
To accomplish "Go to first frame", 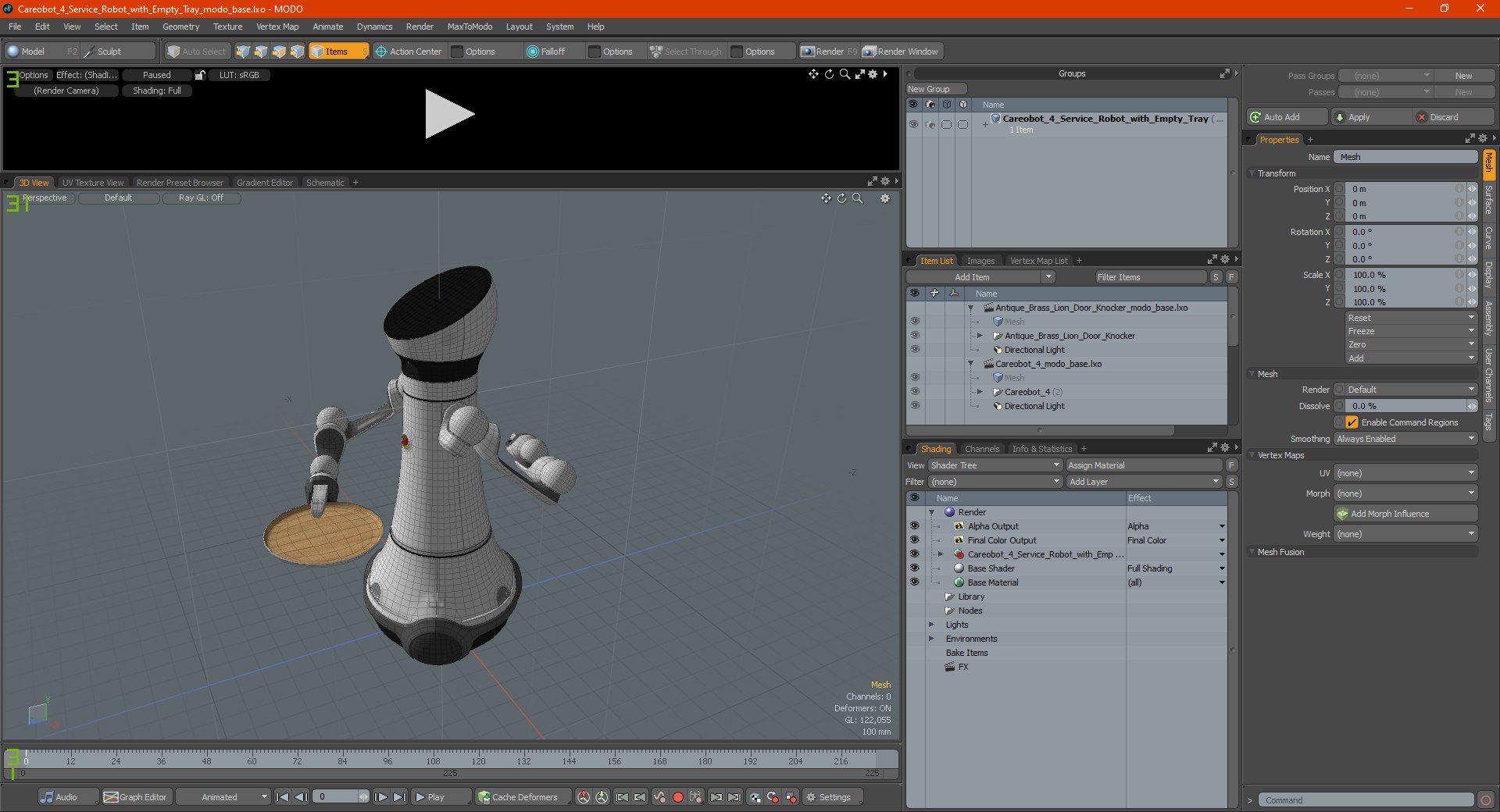I will point(283,797).
